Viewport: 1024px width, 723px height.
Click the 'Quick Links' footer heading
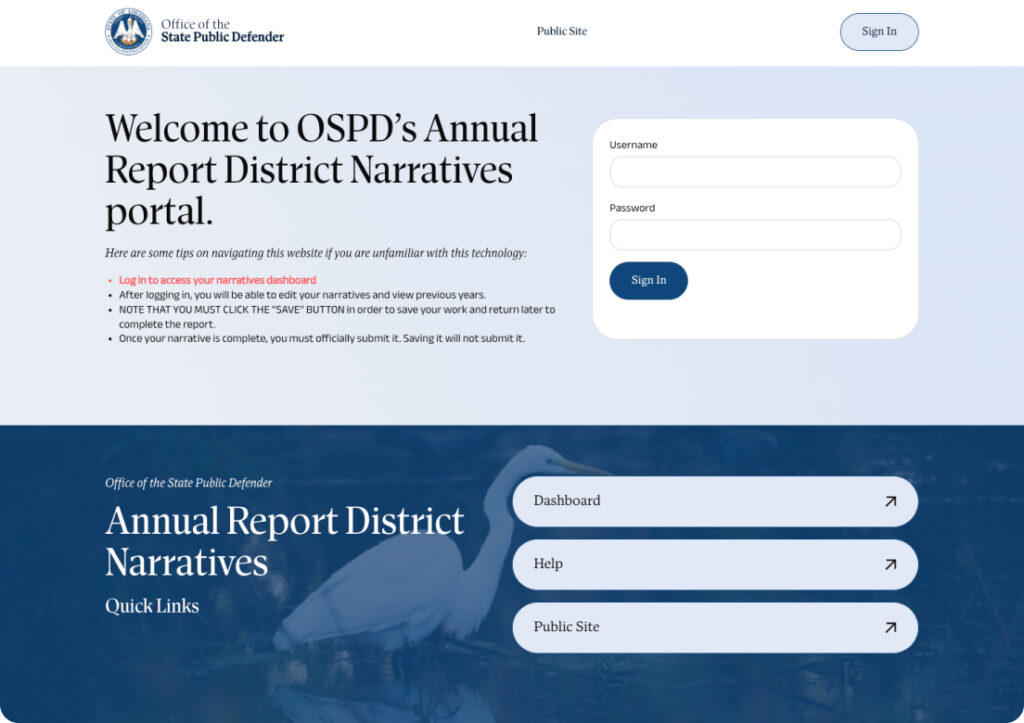pos(152,606)
